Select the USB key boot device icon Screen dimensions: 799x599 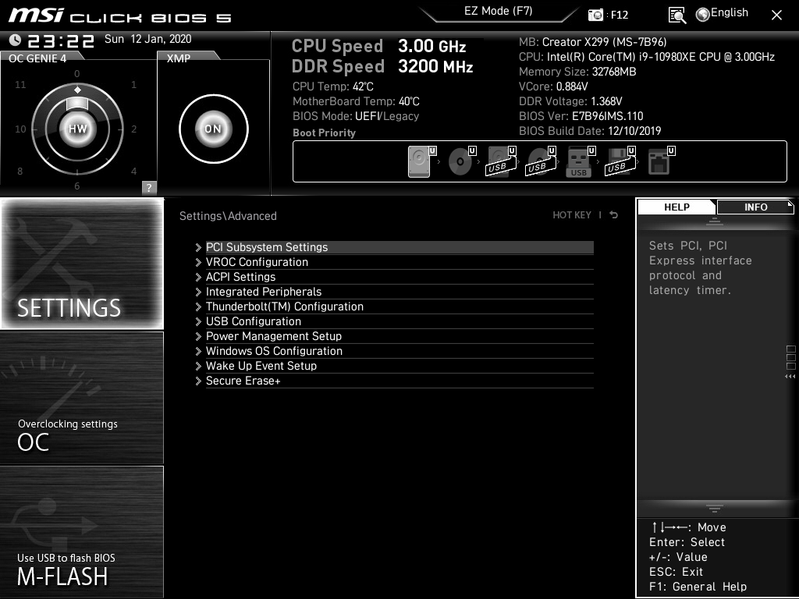click(x=581, y=161)
